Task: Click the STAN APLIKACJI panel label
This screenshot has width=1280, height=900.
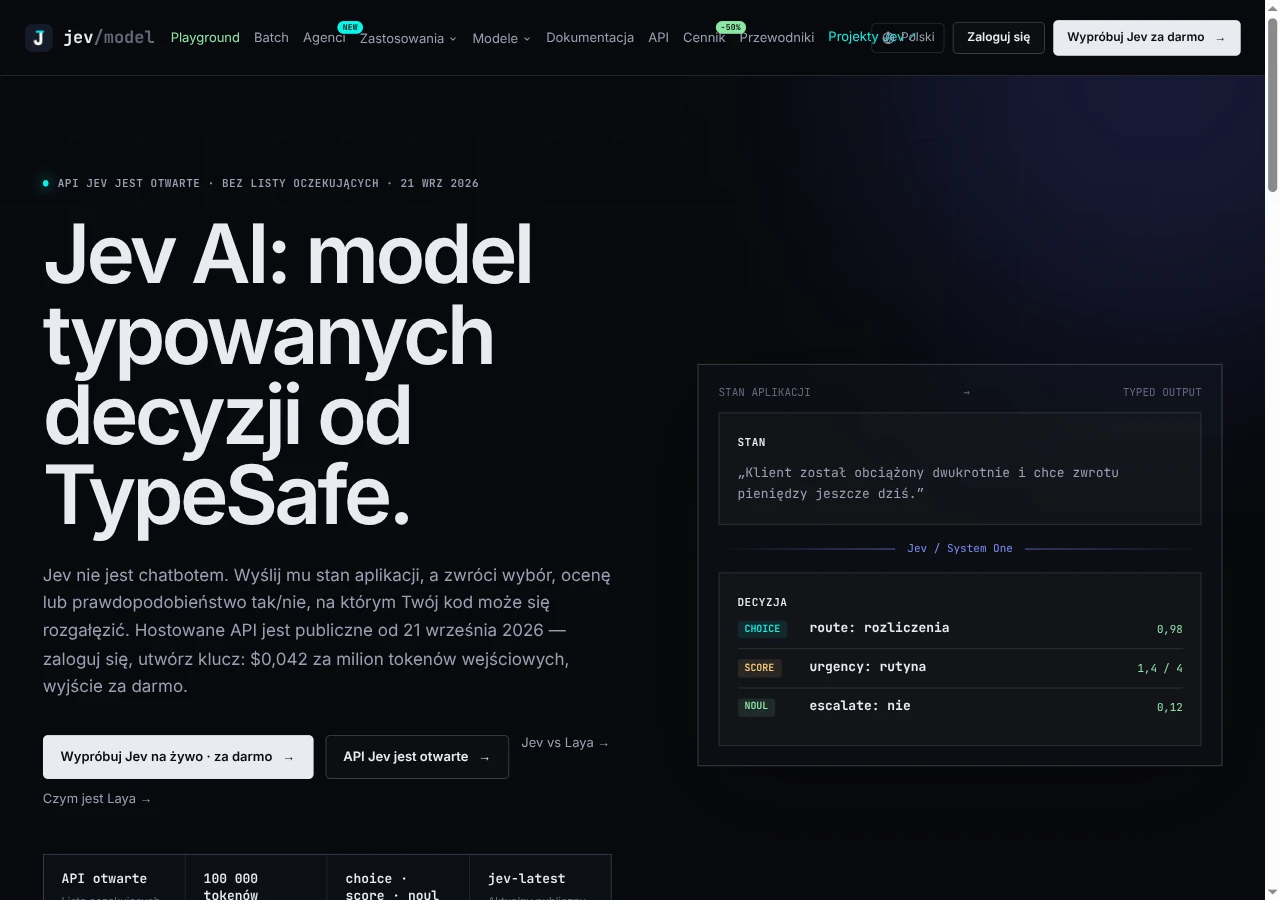Action: [764, 392]
